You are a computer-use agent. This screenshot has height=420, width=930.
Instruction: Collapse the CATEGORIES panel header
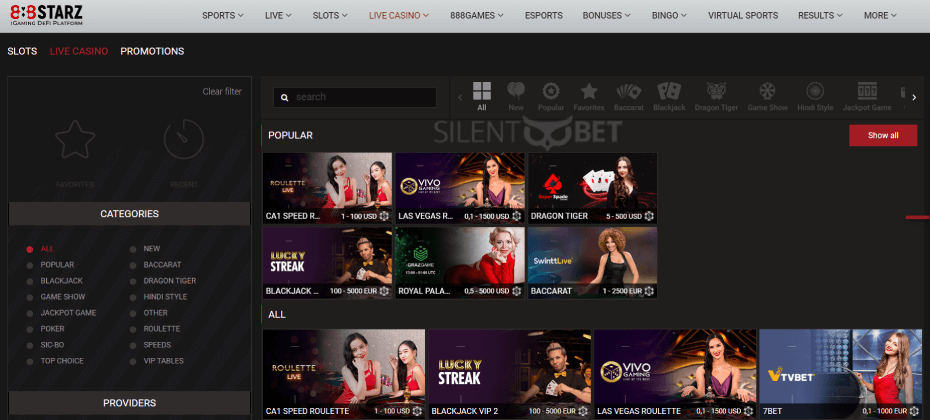click(129, 214)
